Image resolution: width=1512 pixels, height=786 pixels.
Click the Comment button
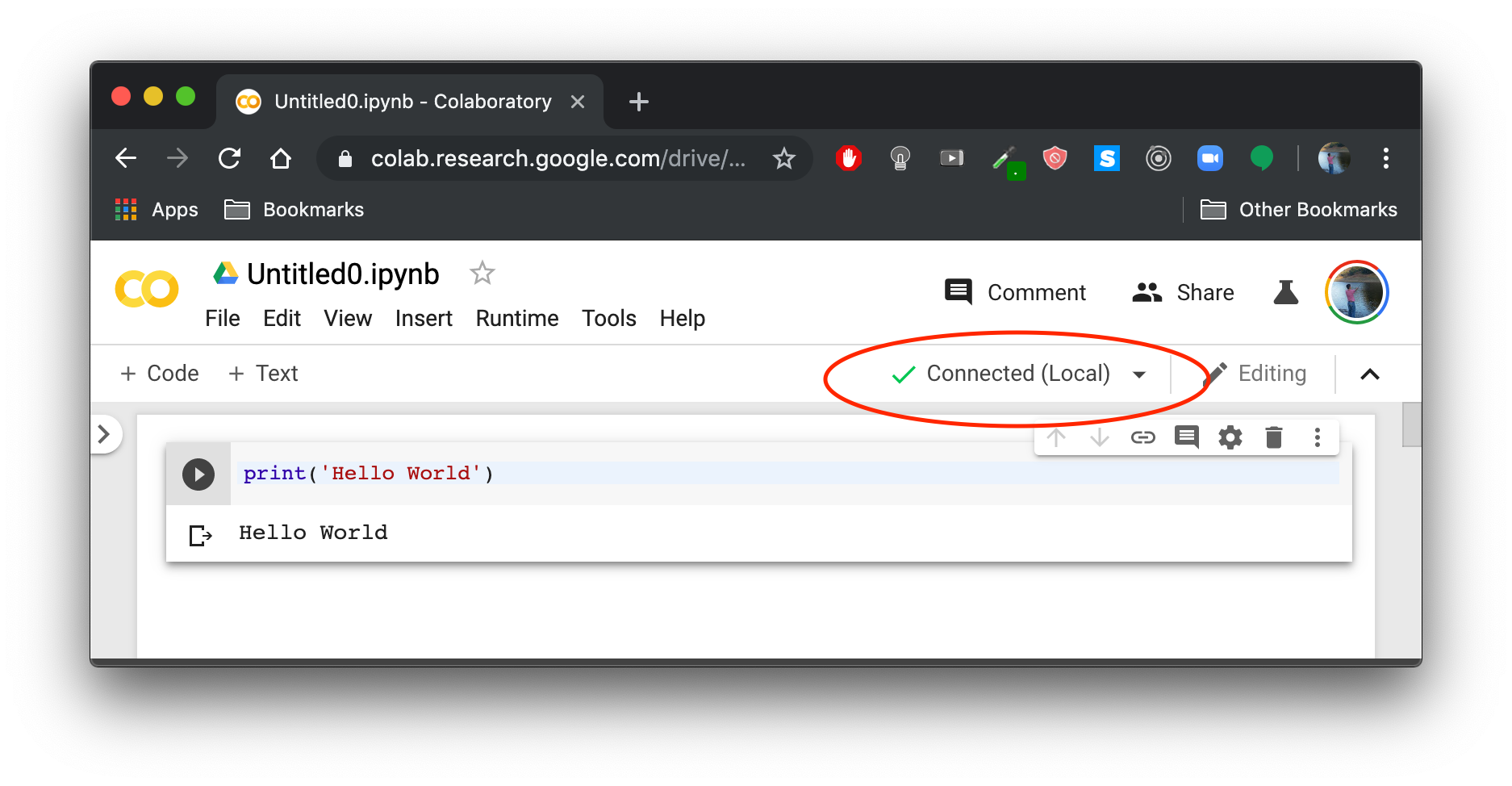tap(1016, 292)
